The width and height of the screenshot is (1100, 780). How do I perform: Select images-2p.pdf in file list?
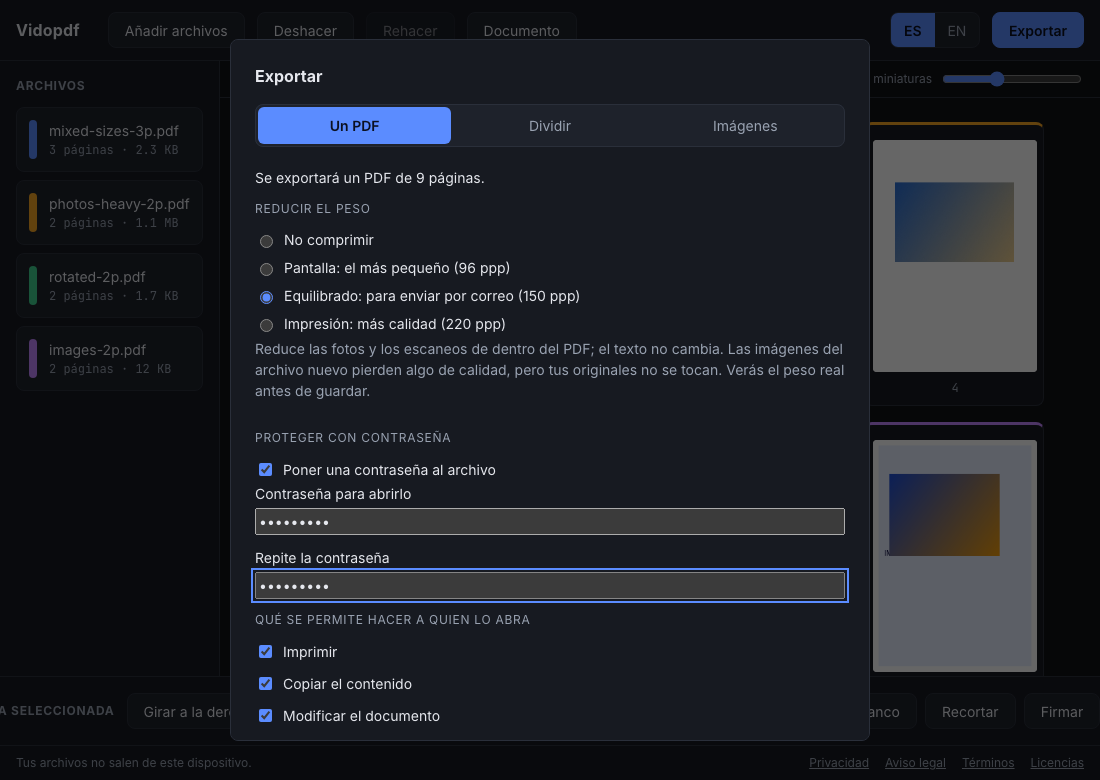coord(109,358)
